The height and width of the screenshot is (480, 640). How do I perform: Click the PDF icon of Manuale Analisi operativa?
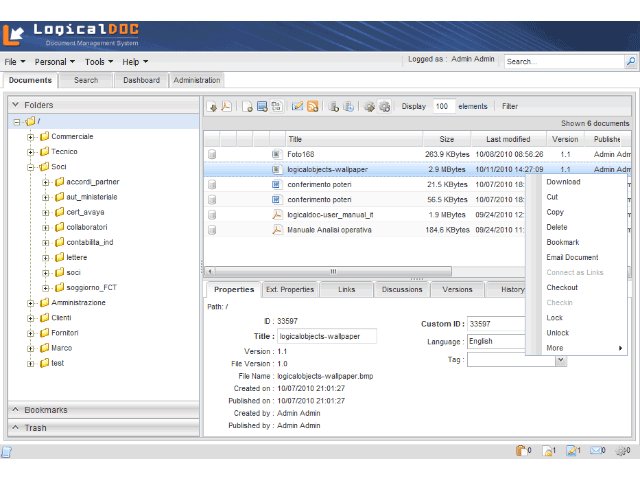(277, 230)
